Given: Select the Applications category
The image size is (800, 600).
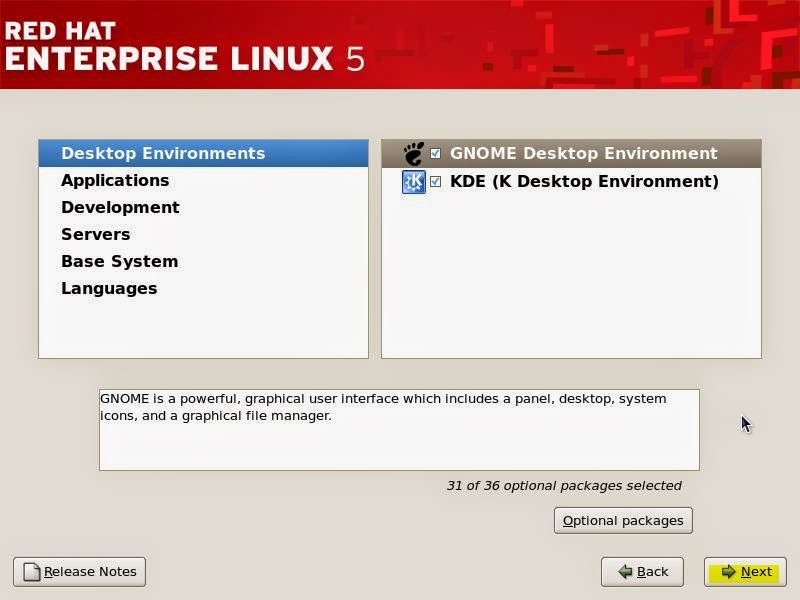Looking at the screenshot, I should click(115, 180).
